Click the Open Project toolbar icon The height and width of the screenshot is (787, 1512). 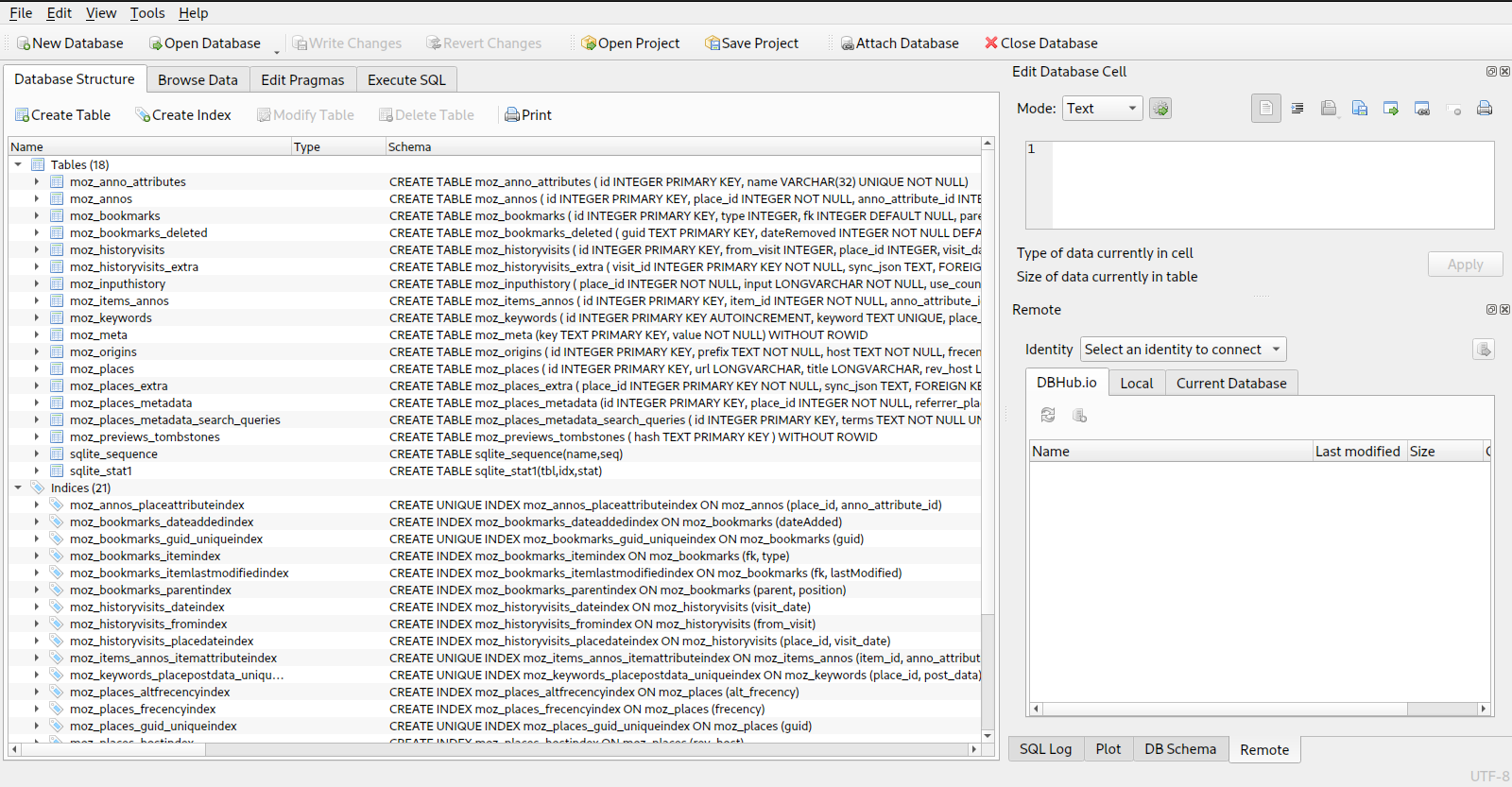(x=588, y=43)
